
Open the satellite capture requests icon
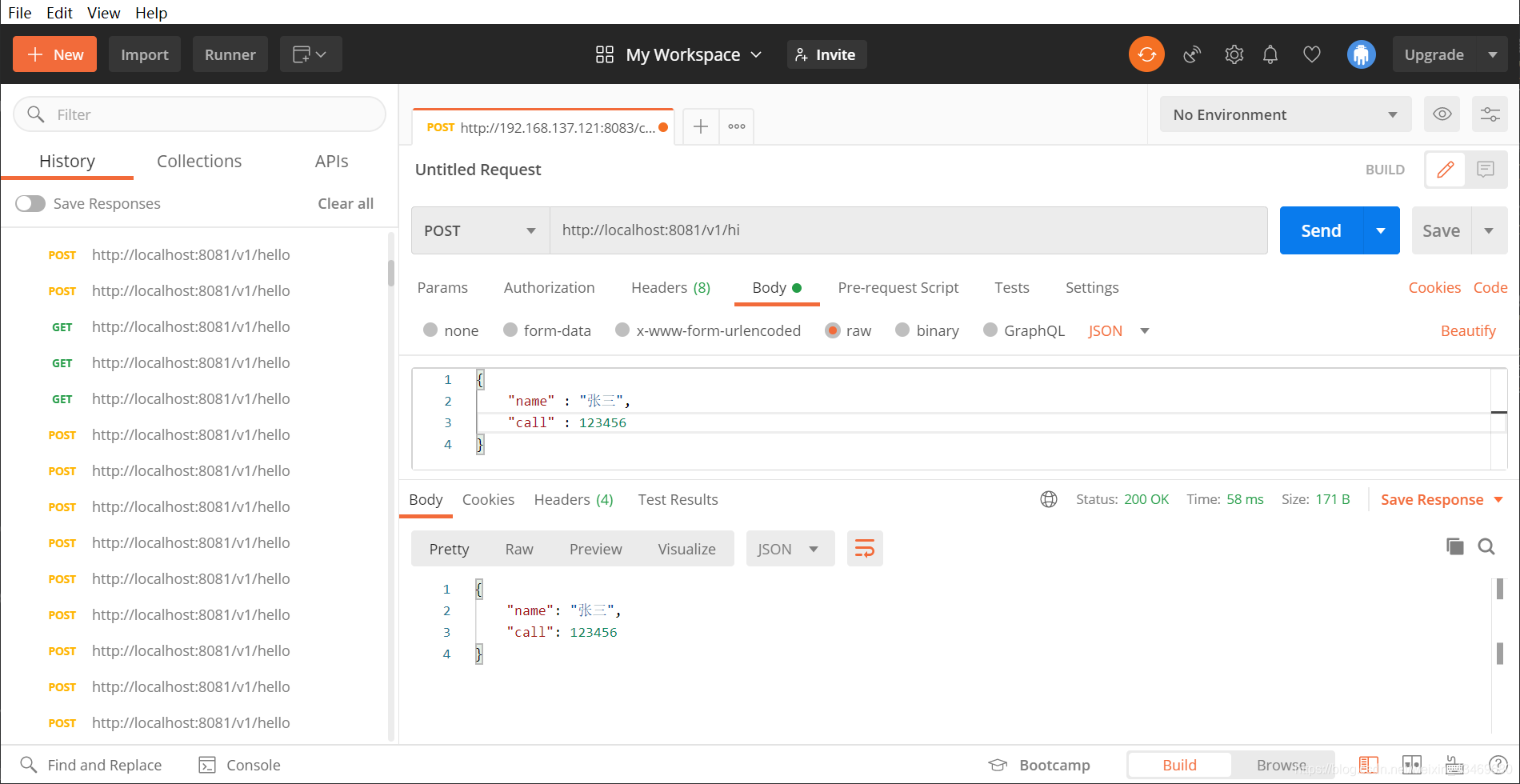coord(1192,54)
